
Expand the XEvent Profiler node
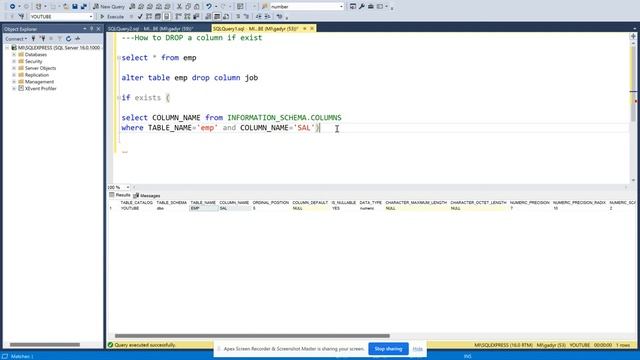pos(14,89)
